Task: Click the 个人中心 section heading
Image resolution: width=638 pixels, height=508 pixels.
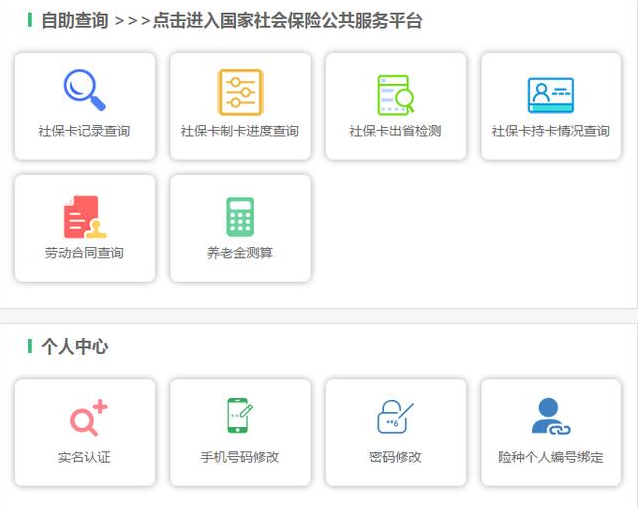Action: point(74,347)
